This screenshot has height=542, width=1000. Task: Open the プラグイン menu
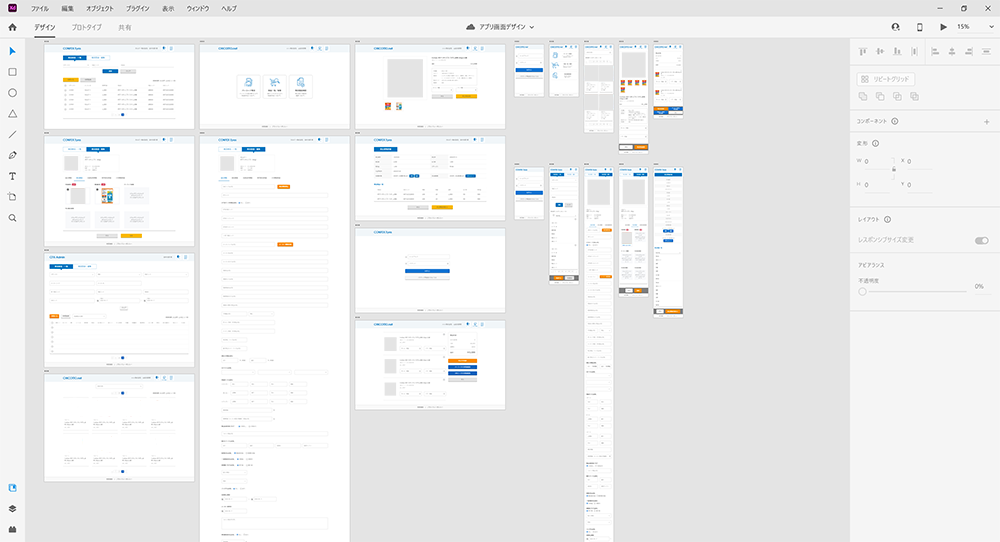coord(138,8)
